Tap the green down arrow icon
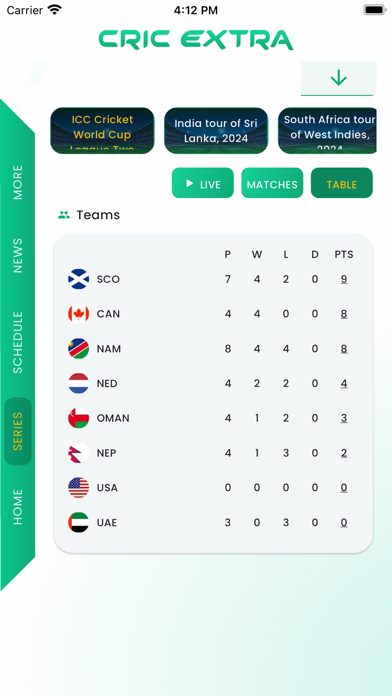The width and height of the screenshot is (392, 696). coord(338,78)
